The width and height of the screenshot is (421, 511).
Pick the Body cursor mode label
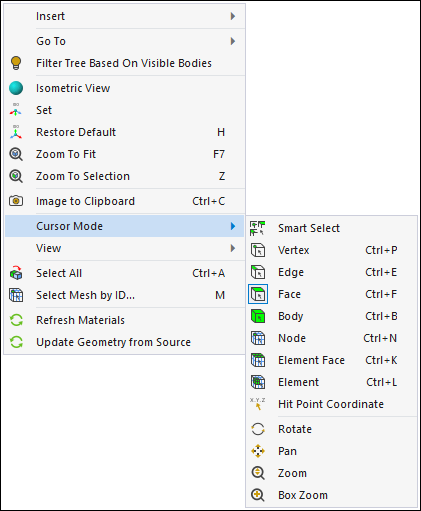[291, 316]
